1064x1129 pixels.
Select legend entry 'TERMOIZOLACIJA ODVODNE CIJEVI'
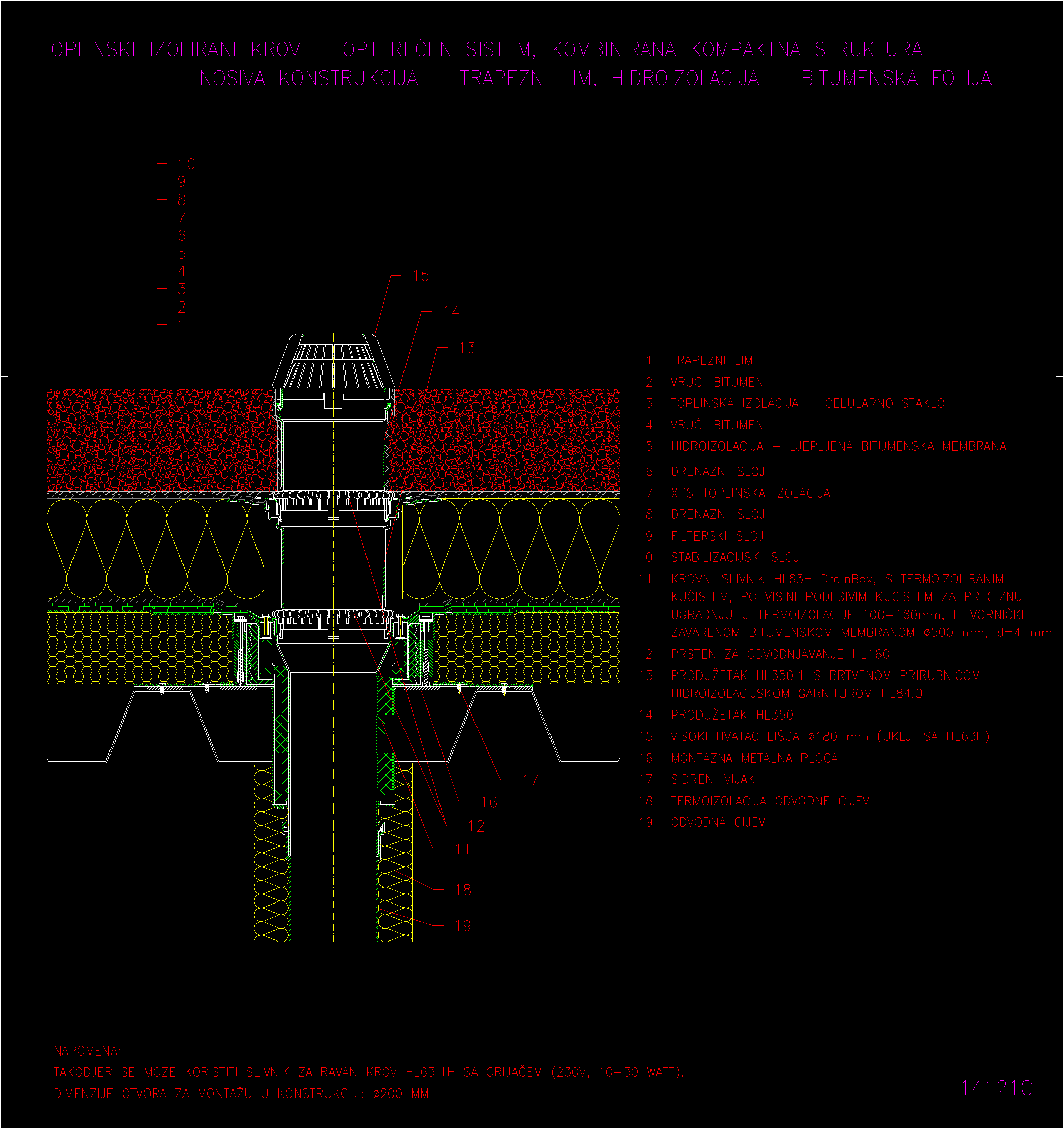[x=771, y=801]
